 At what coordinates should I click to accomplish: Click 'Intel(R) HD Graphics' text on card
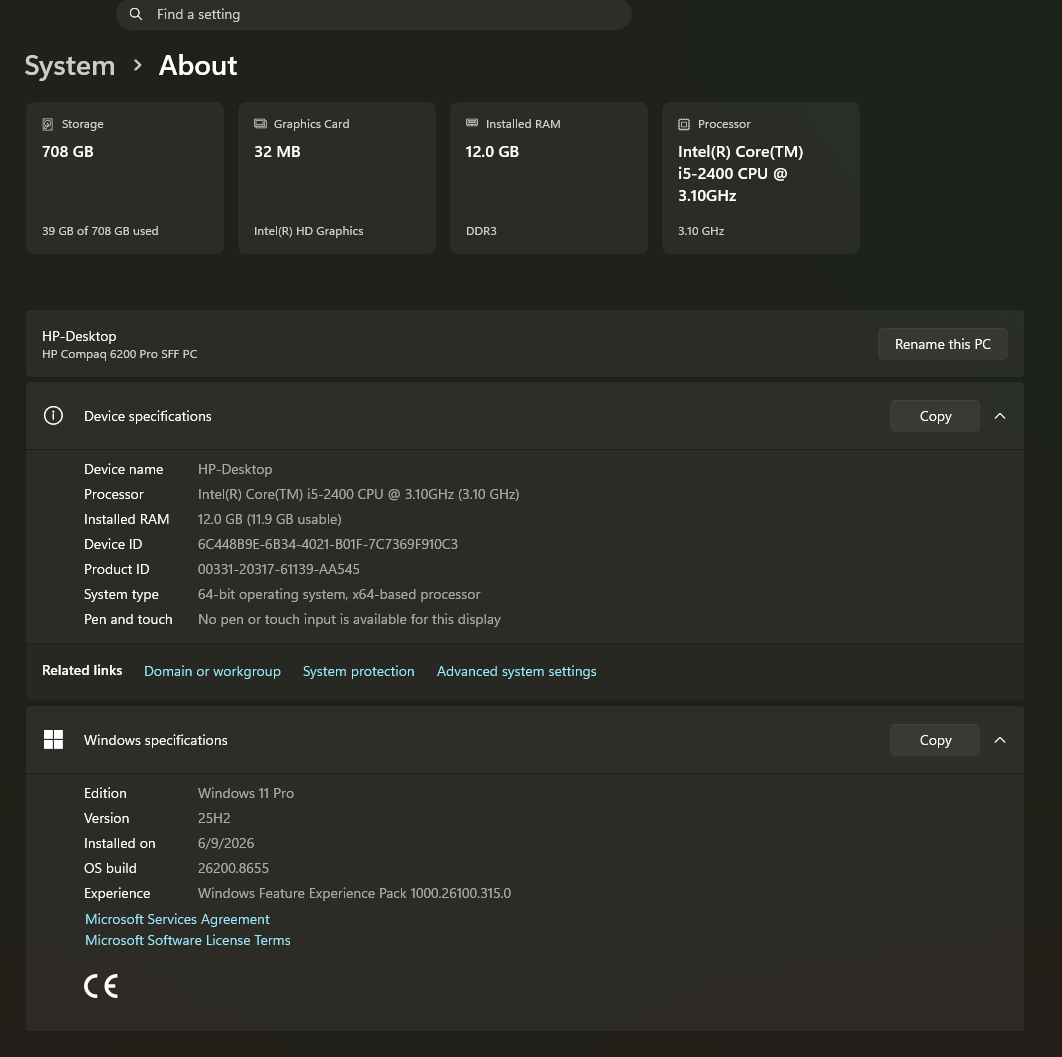pyautogui.click(x=308, y=231)
